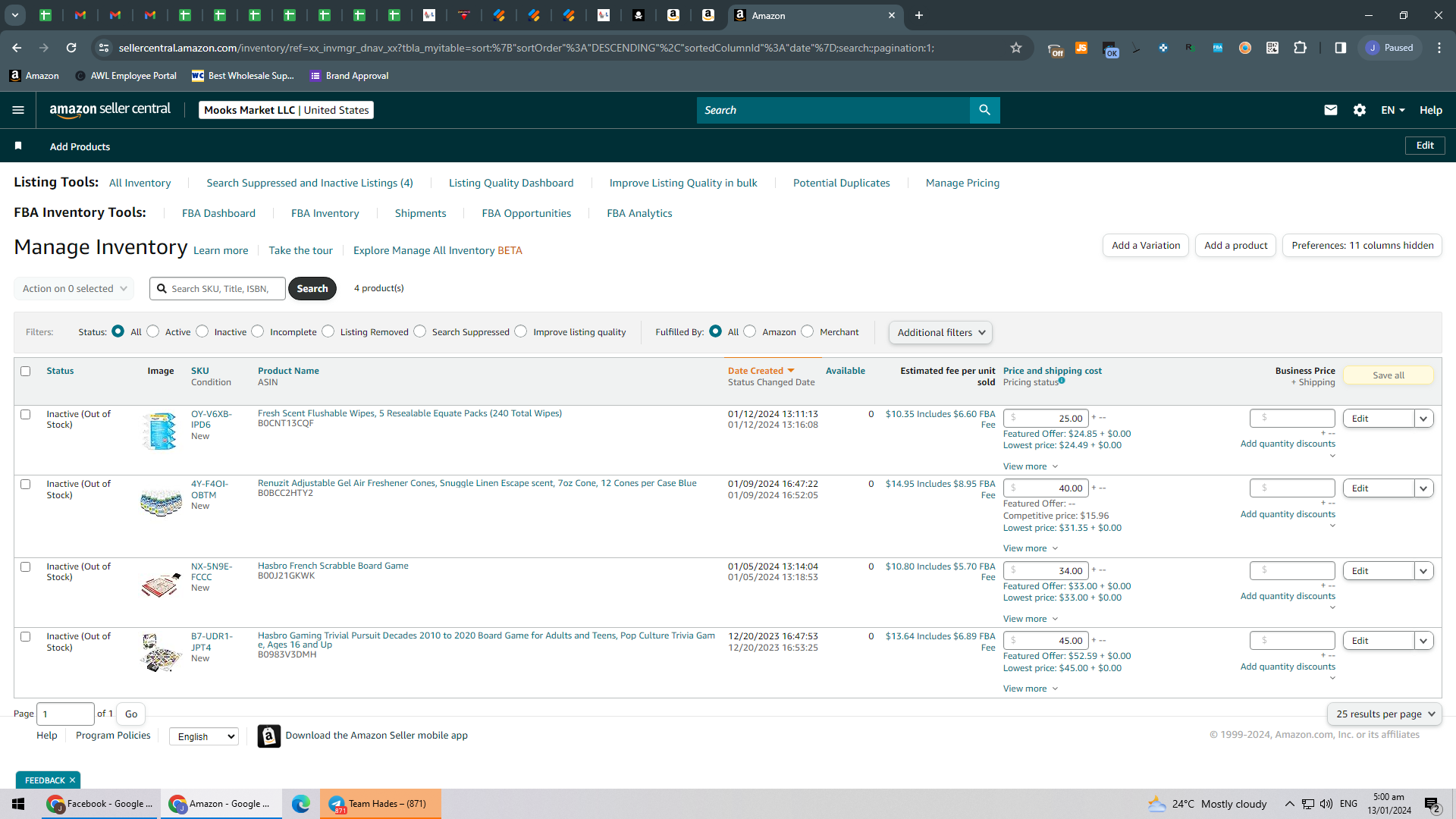This screenshot has height=819, width=1456.
Task: Bookmark this page with the star icon
Action: [1016, 48]
